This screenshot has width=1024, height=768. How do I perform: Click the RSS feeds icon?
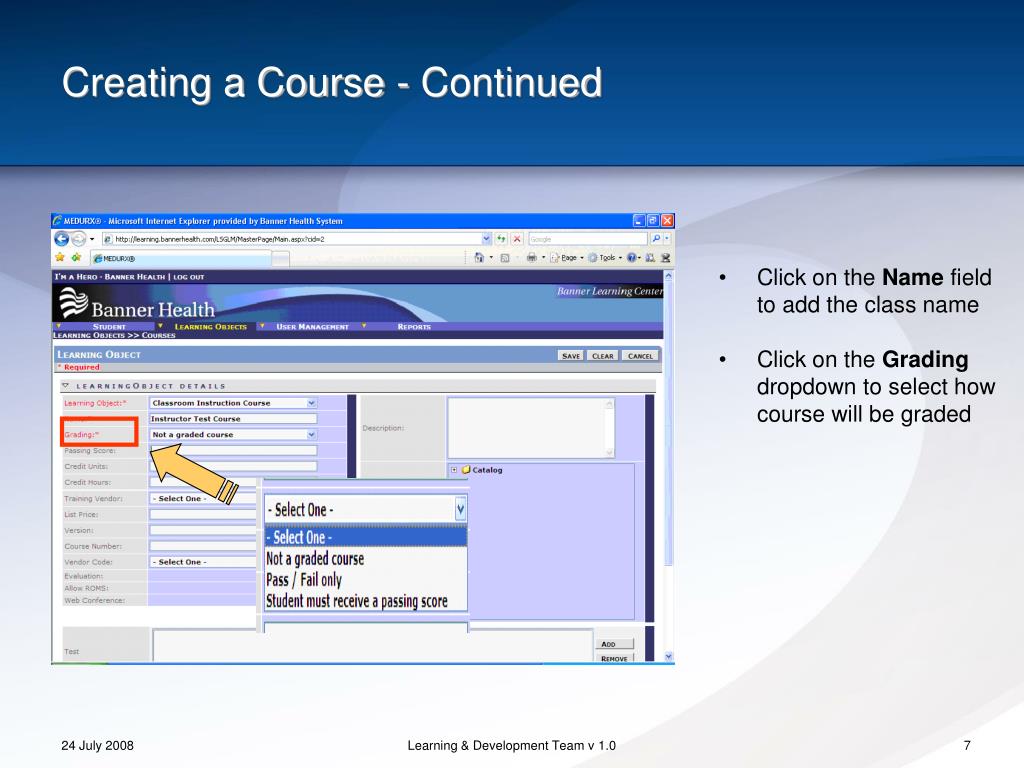pyautogui.click(x=505, y=258)
